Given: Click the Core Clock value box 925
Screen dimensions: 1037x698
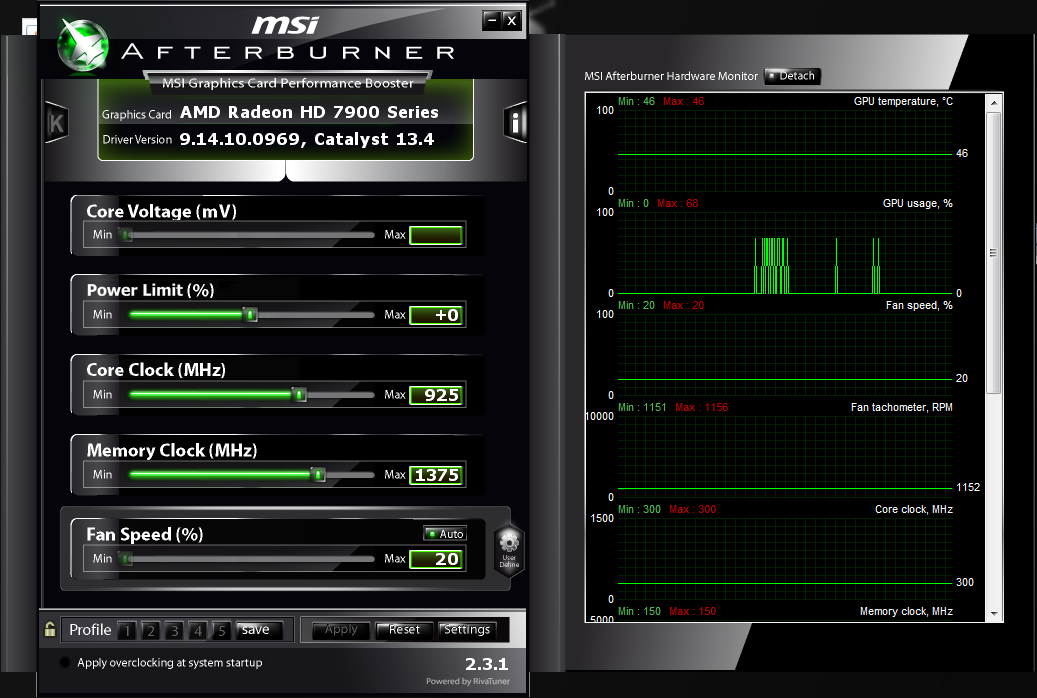Looking at the screenshot, I should click(x=437, y=395).
